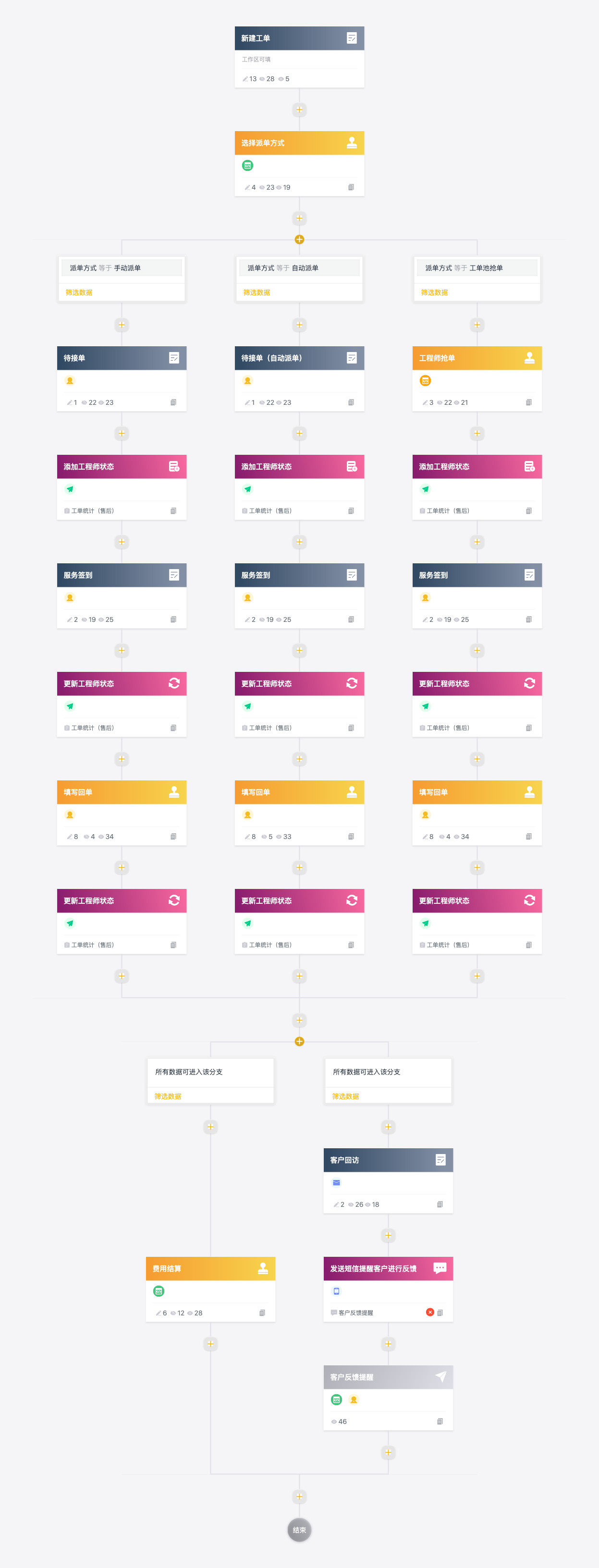Add branch via orange plus under 选择派单方式
Viewport: 599px width, 1568px height.
click(x=299, y=239)
